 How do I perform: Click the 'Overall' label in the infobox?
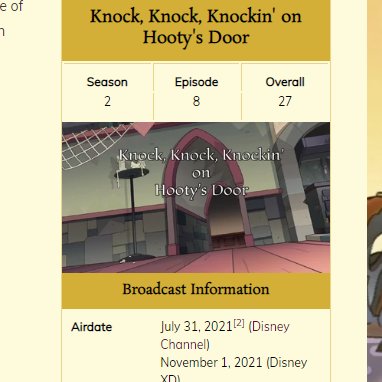click(x=285, y=82)
